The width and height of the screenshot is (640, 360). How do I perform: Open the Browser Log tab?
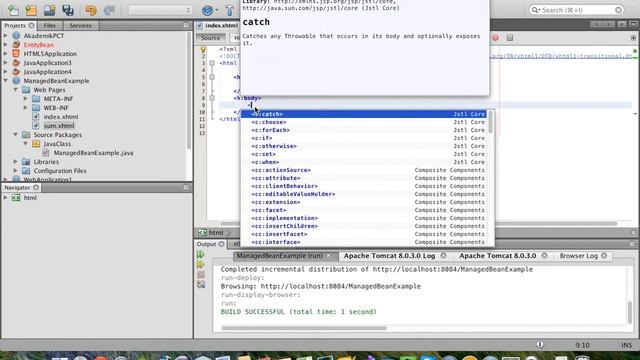[x=578, y=256]
